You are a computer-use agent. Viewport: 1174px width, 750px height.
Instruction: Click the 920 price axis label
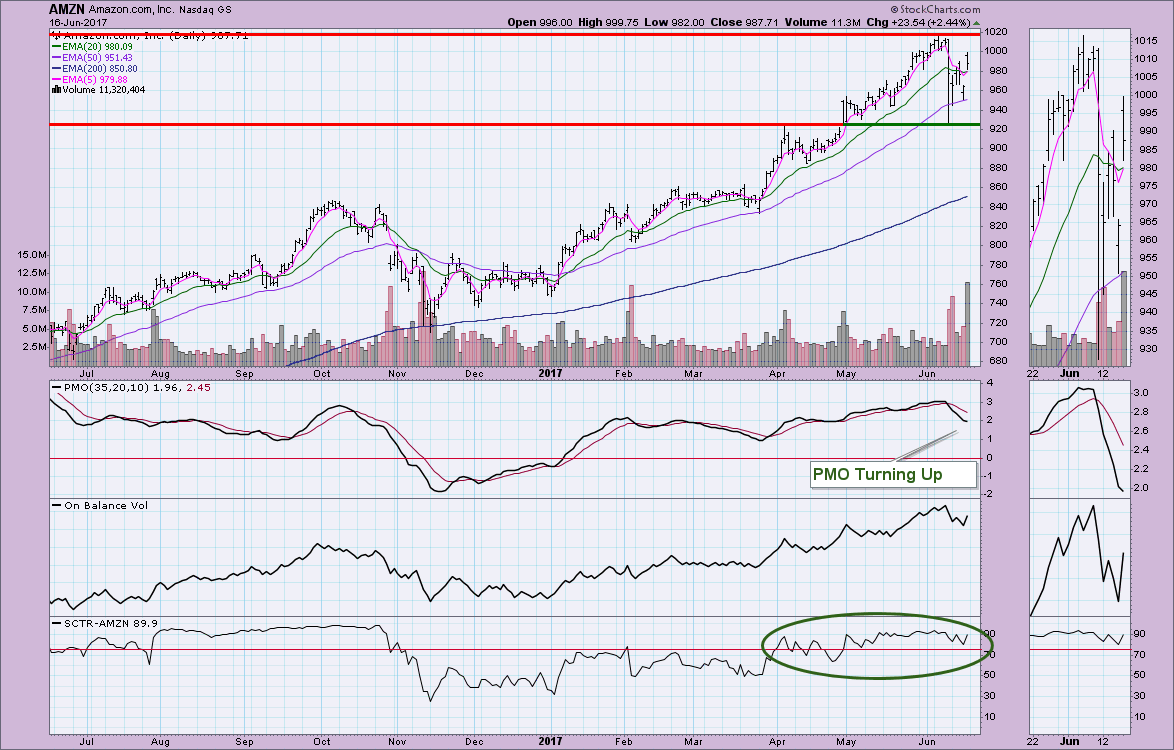[x=996, y=129]
